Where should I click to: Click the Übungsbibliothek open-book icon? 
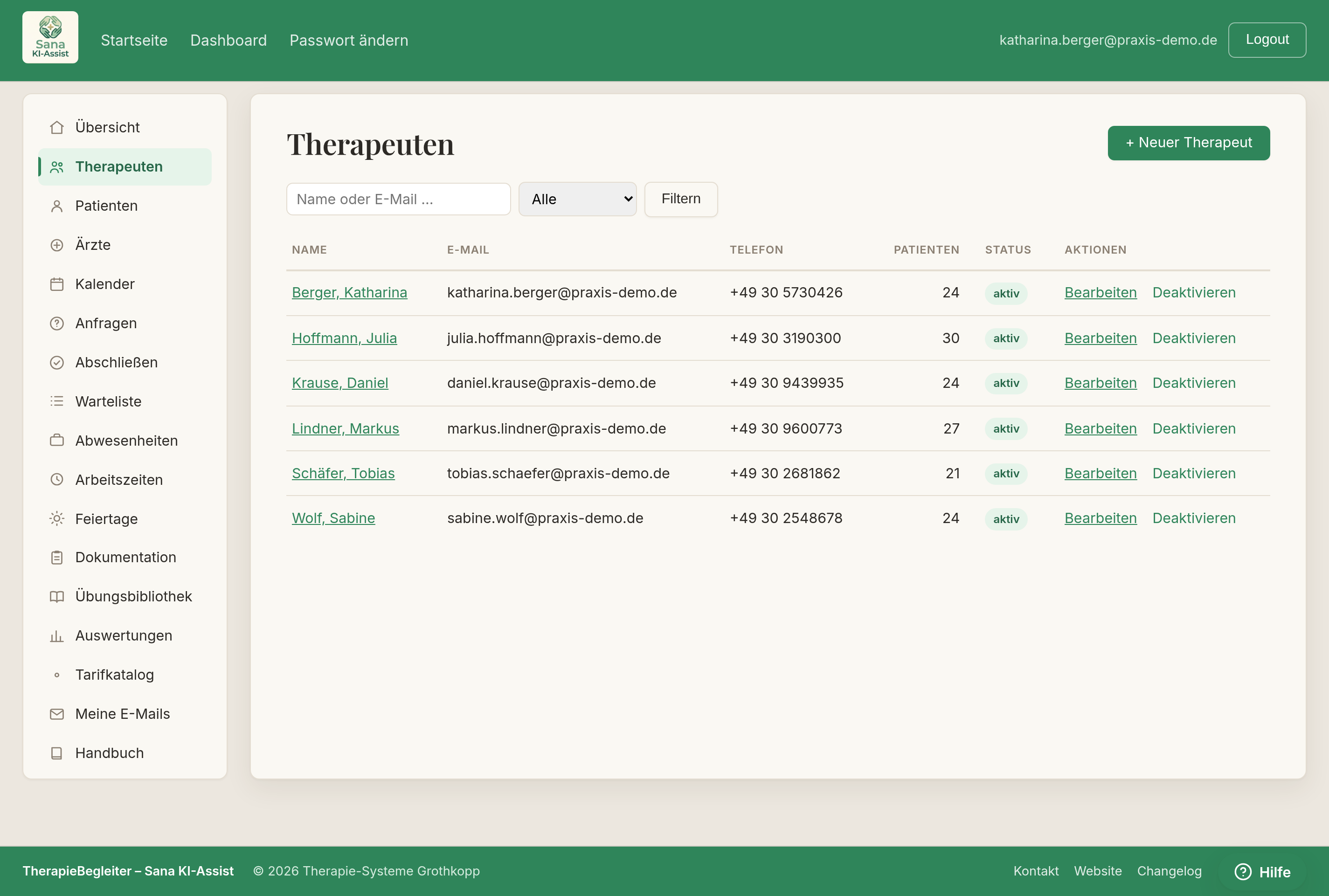[x=56, y=597]
